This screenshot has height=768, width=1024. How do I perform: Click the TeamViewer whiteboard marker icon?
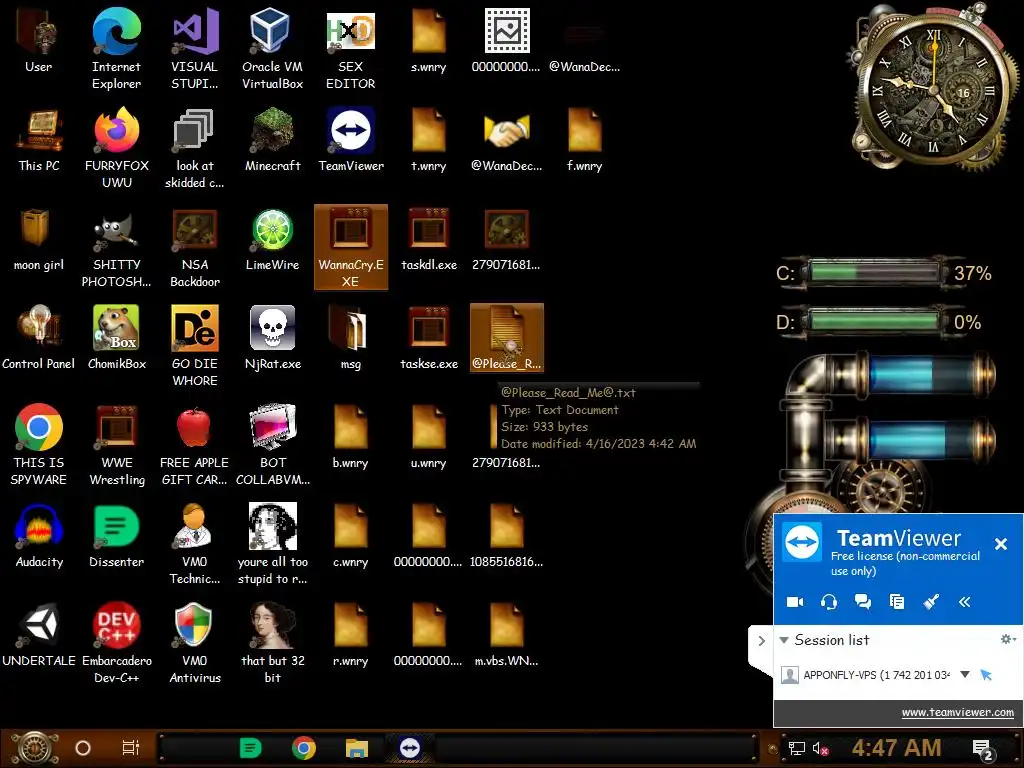[931, 601]
